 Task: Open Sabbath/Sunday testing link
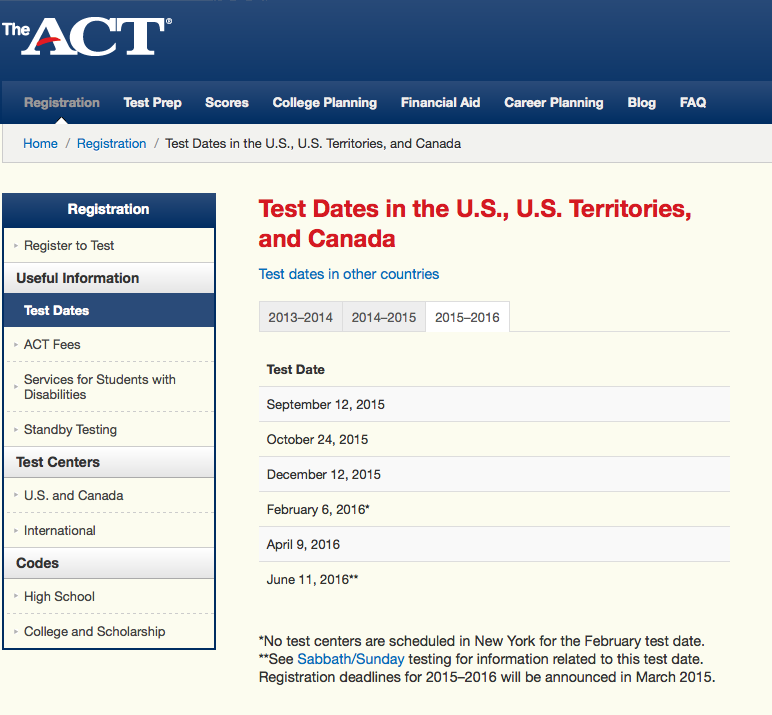(x=351, y=659)
